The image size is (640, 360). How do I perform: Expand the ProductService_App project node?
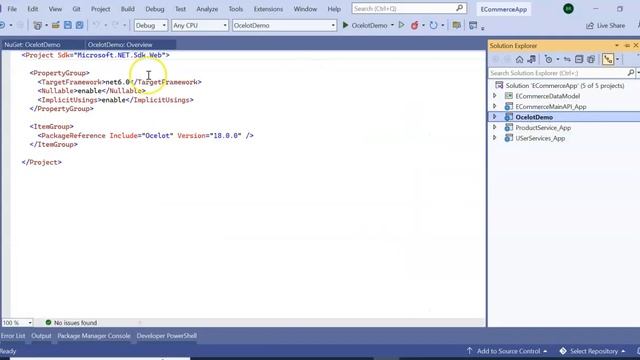[495, 128]
